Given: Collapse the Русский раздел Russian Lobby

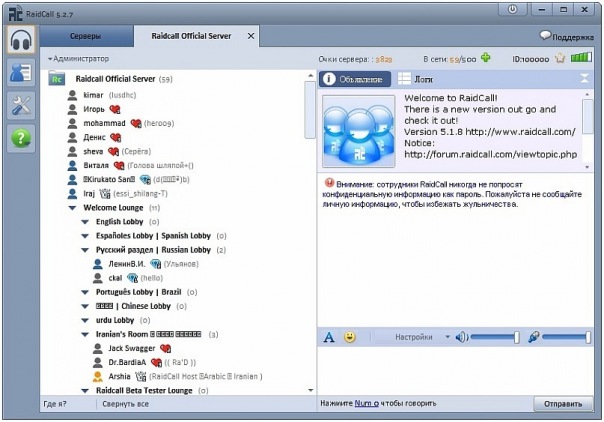Looking at the screenshot, I should tap(85, 250).
